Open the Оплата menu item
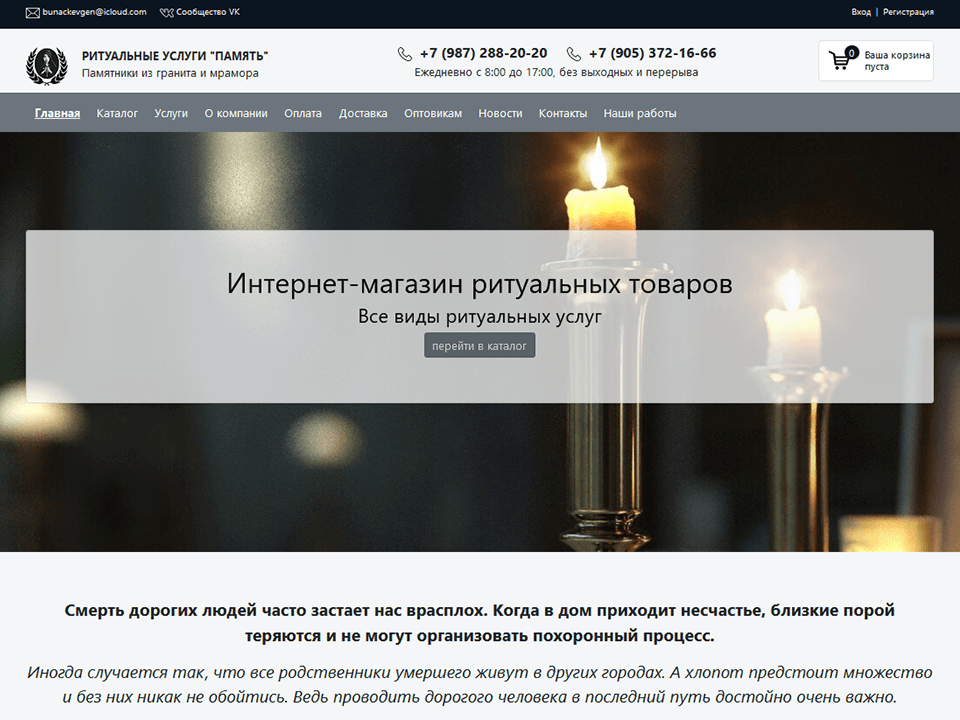 point(303,113)
